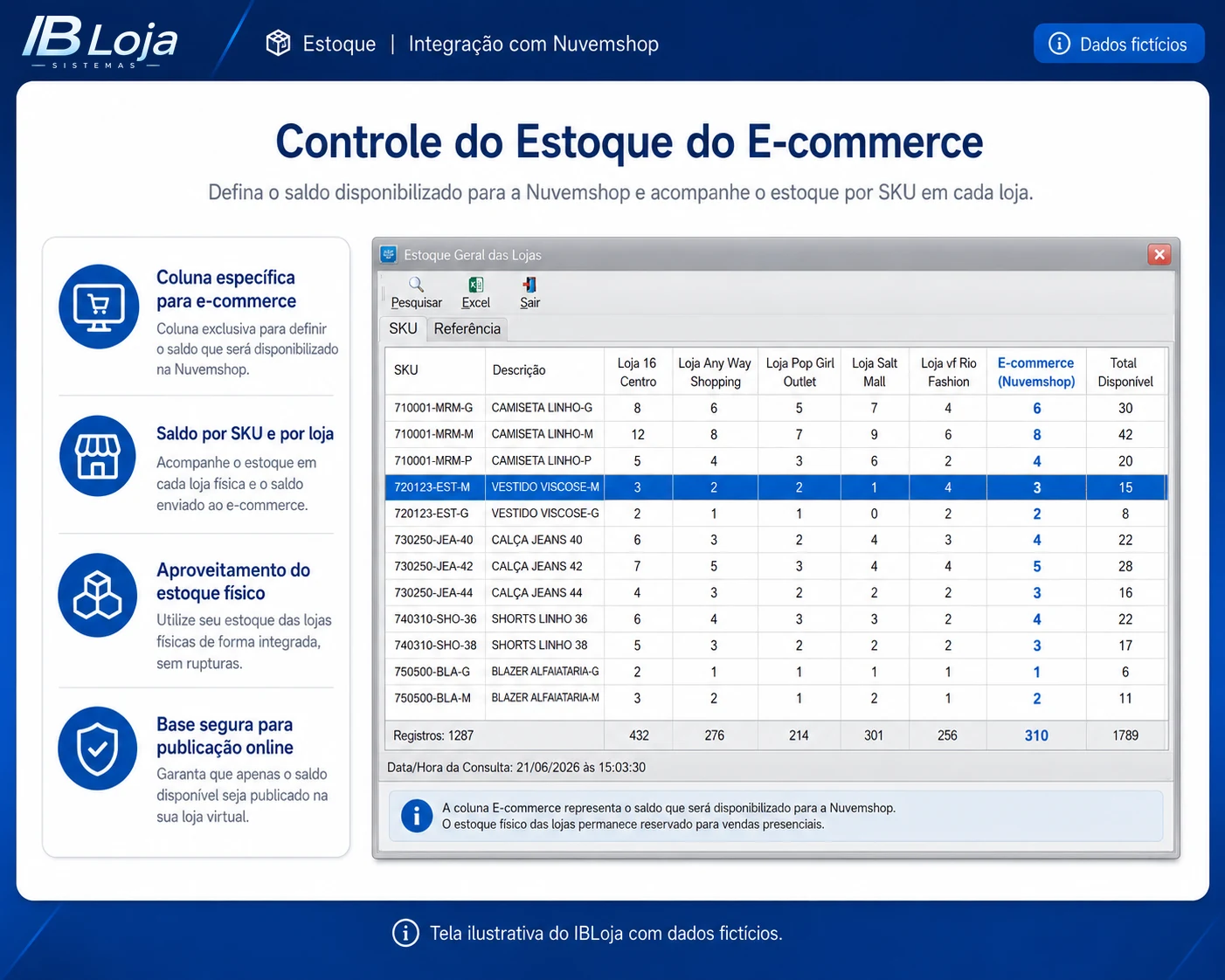The height and width of the screenshot is (980, 1225).
Task: Click the stacked cubes Aproveitamento icon
Action: pyautogui.click(x=98, y=595)
